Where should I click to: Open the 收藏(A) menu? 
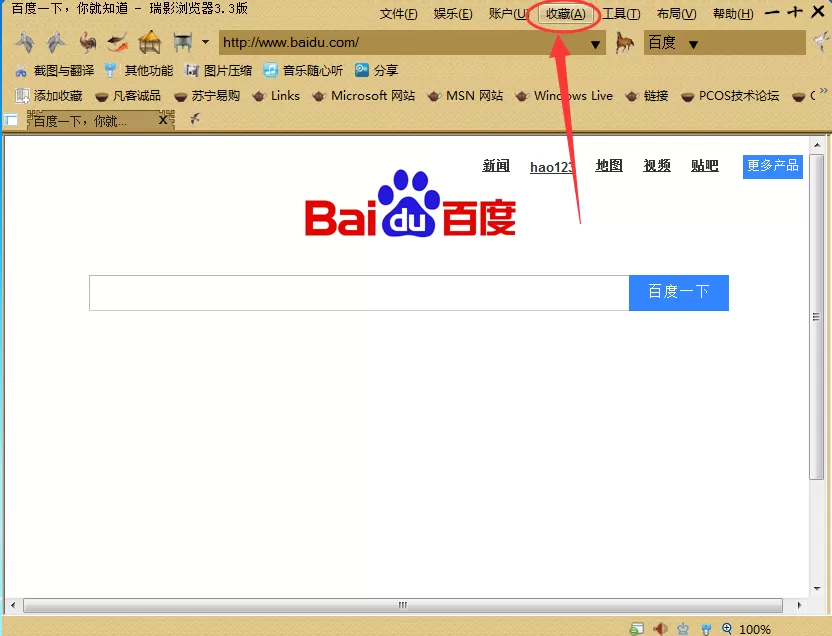pyautogui.click(x=566, y=14)
